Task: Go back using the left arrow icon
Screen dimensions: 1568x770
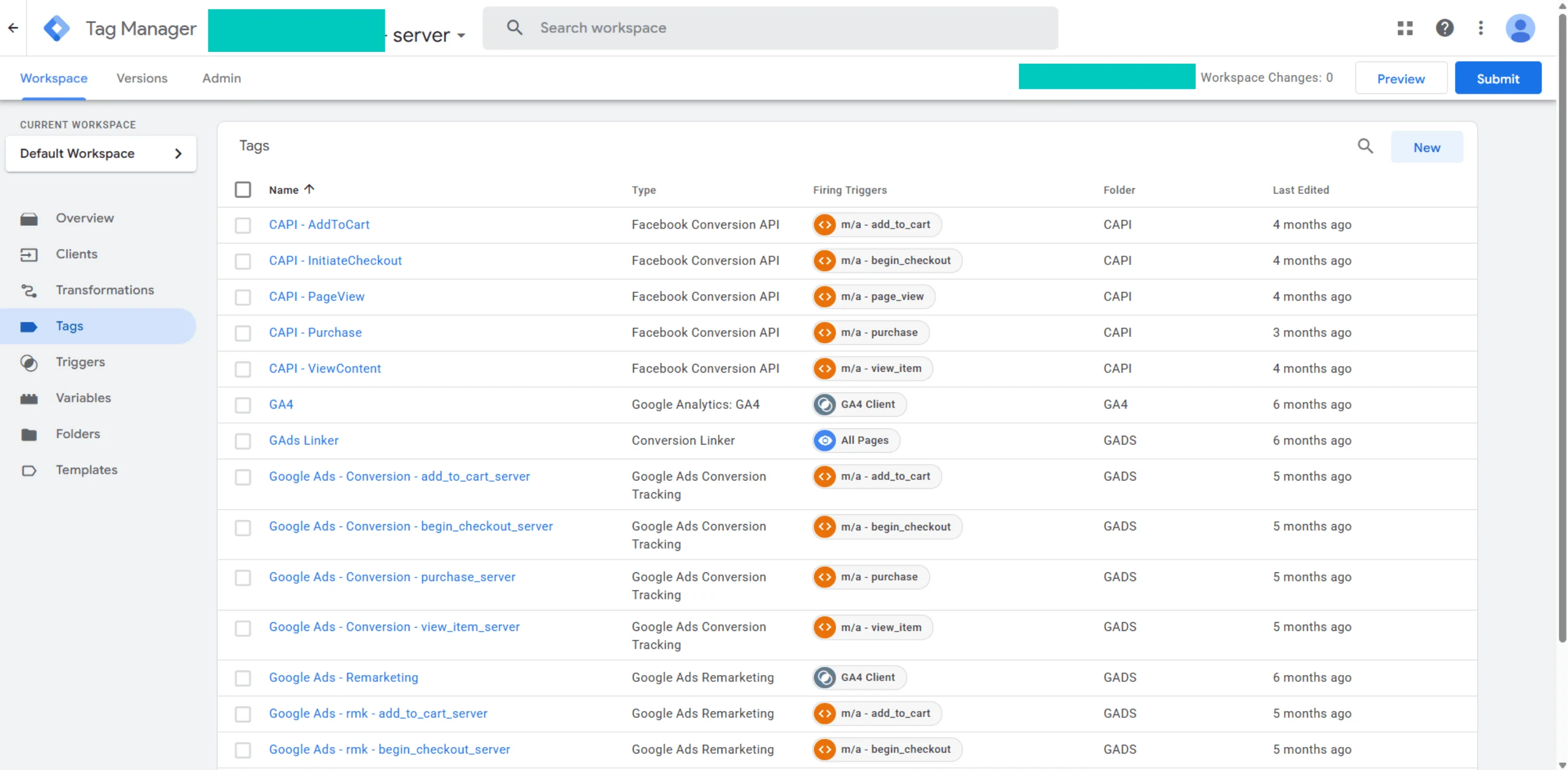Action: point(13,28)
